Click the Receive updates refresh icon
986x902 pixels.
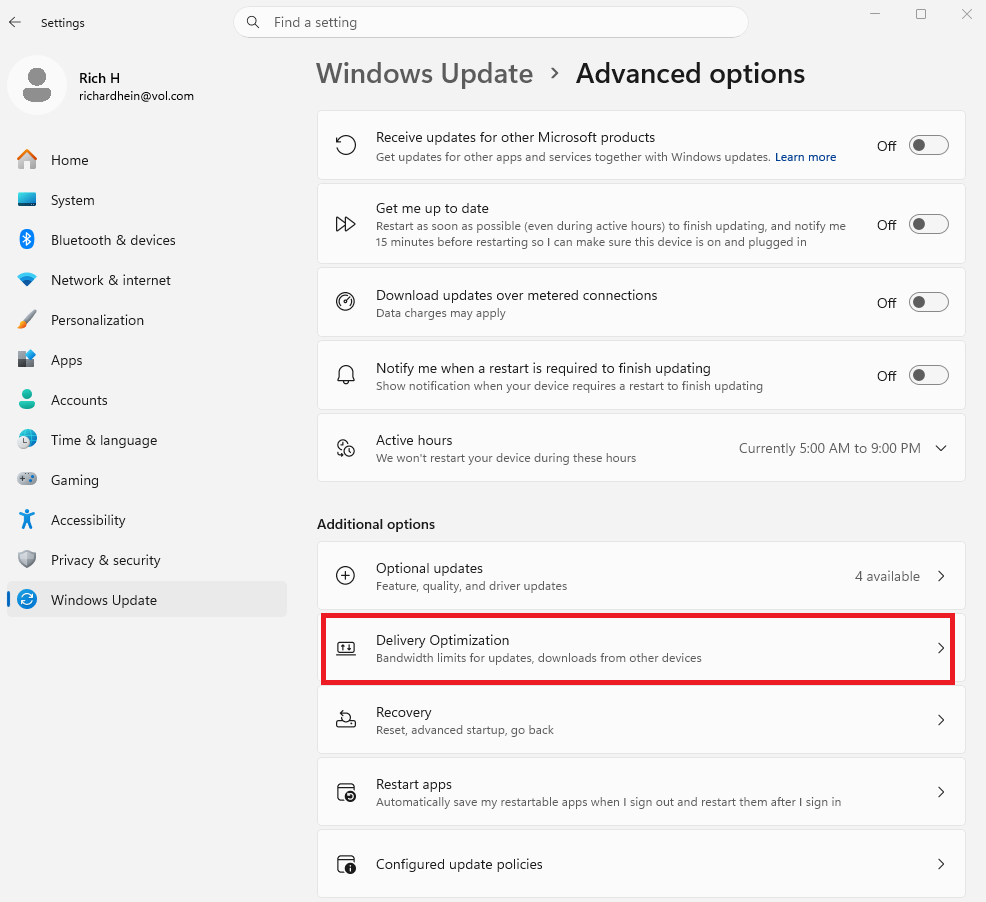pyautogui.click(x=345, y=145)
